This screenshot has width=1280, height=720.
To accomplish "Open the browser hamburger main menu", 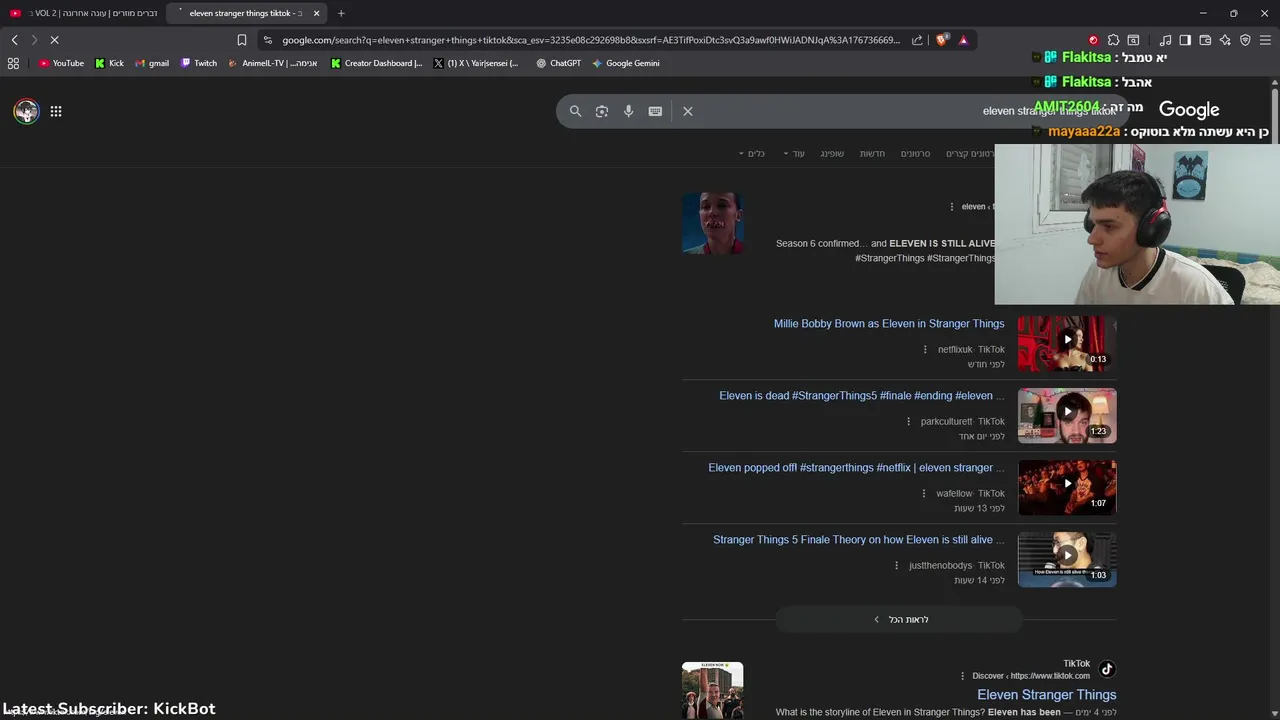I will [1265, 40].
